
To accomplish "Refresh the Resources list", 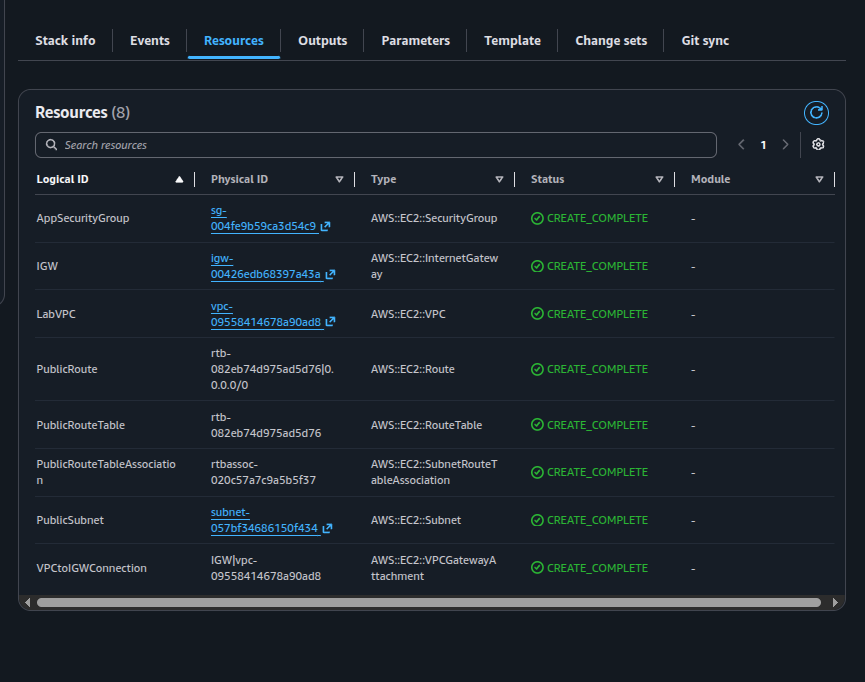I will tap(816, 113).
